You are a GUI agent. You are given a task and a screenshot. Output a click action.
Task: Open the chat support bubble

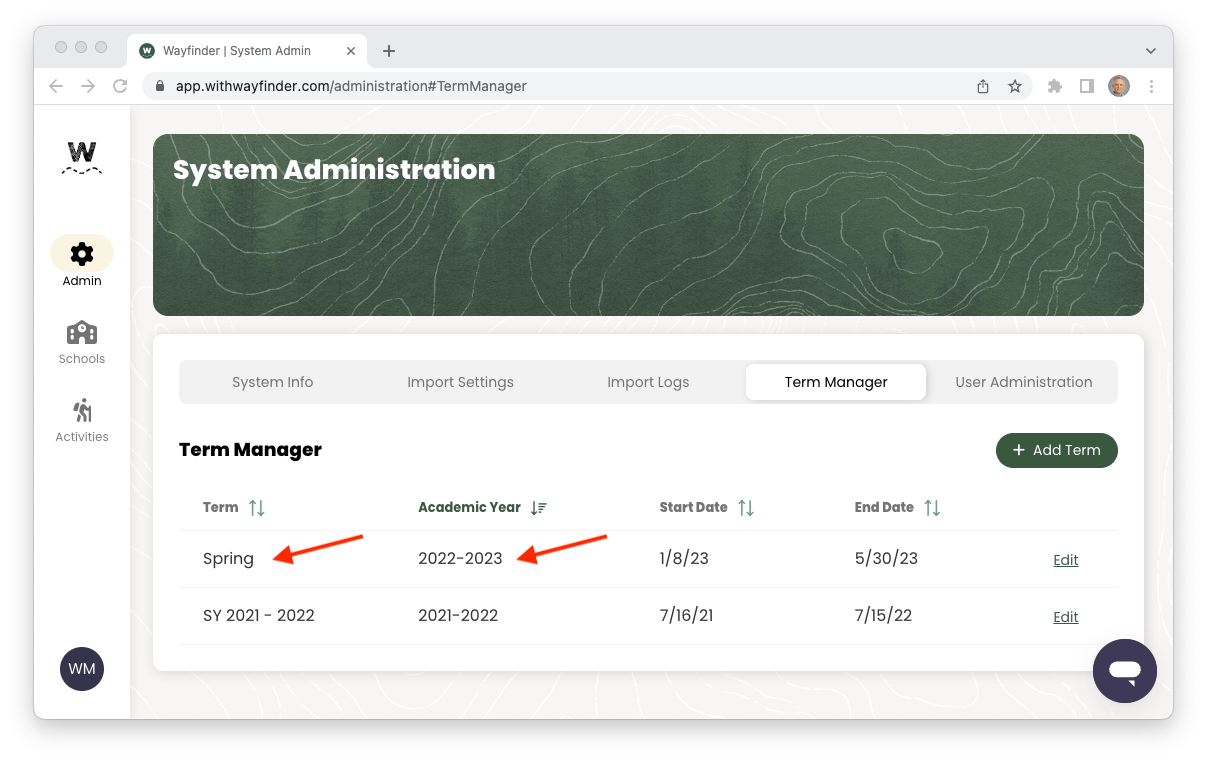[1124, 670]
